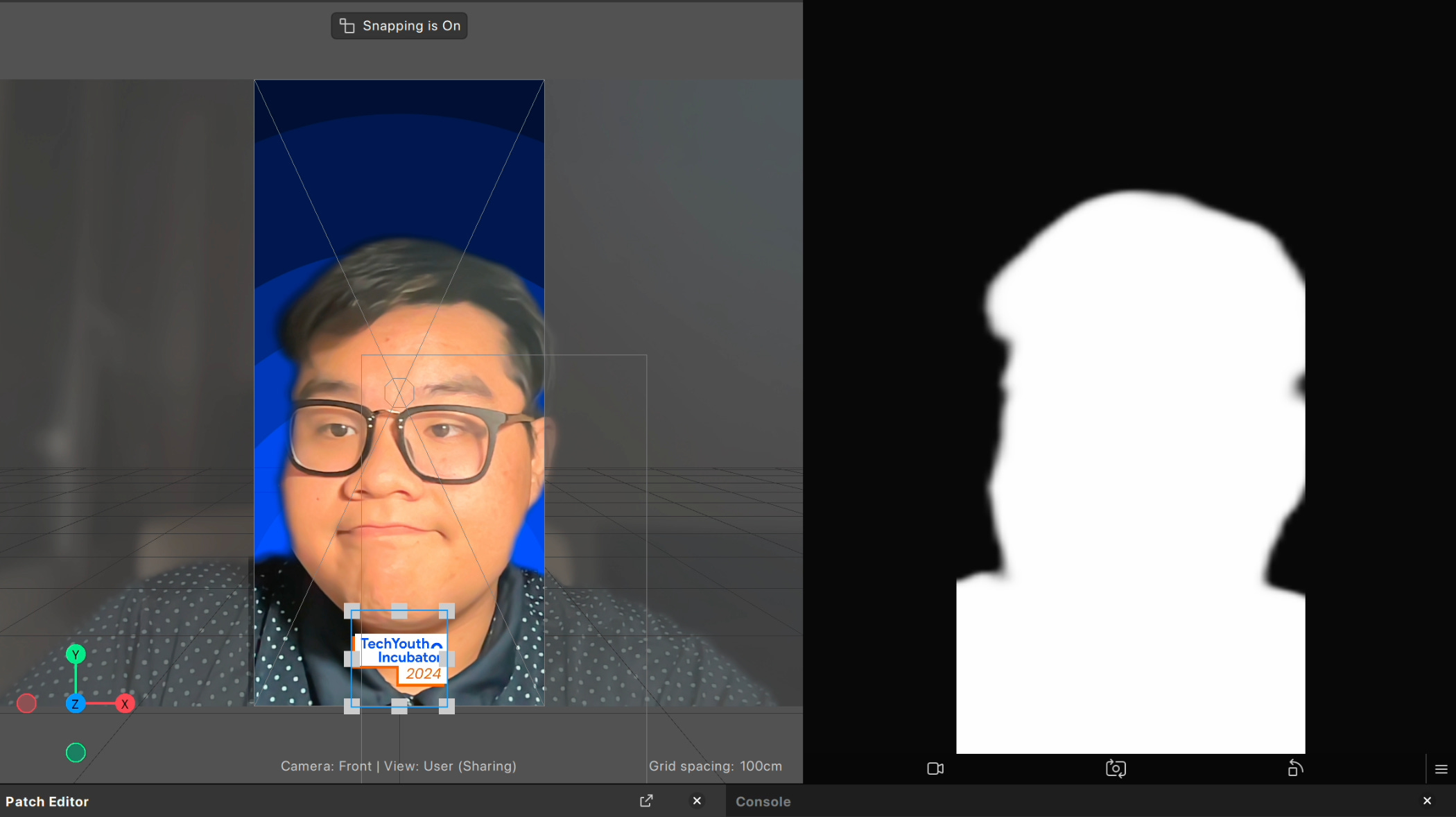Click the top-center handle of logo selection
The width and height of the screenshot is (1456, 817).
pos(399,611)
